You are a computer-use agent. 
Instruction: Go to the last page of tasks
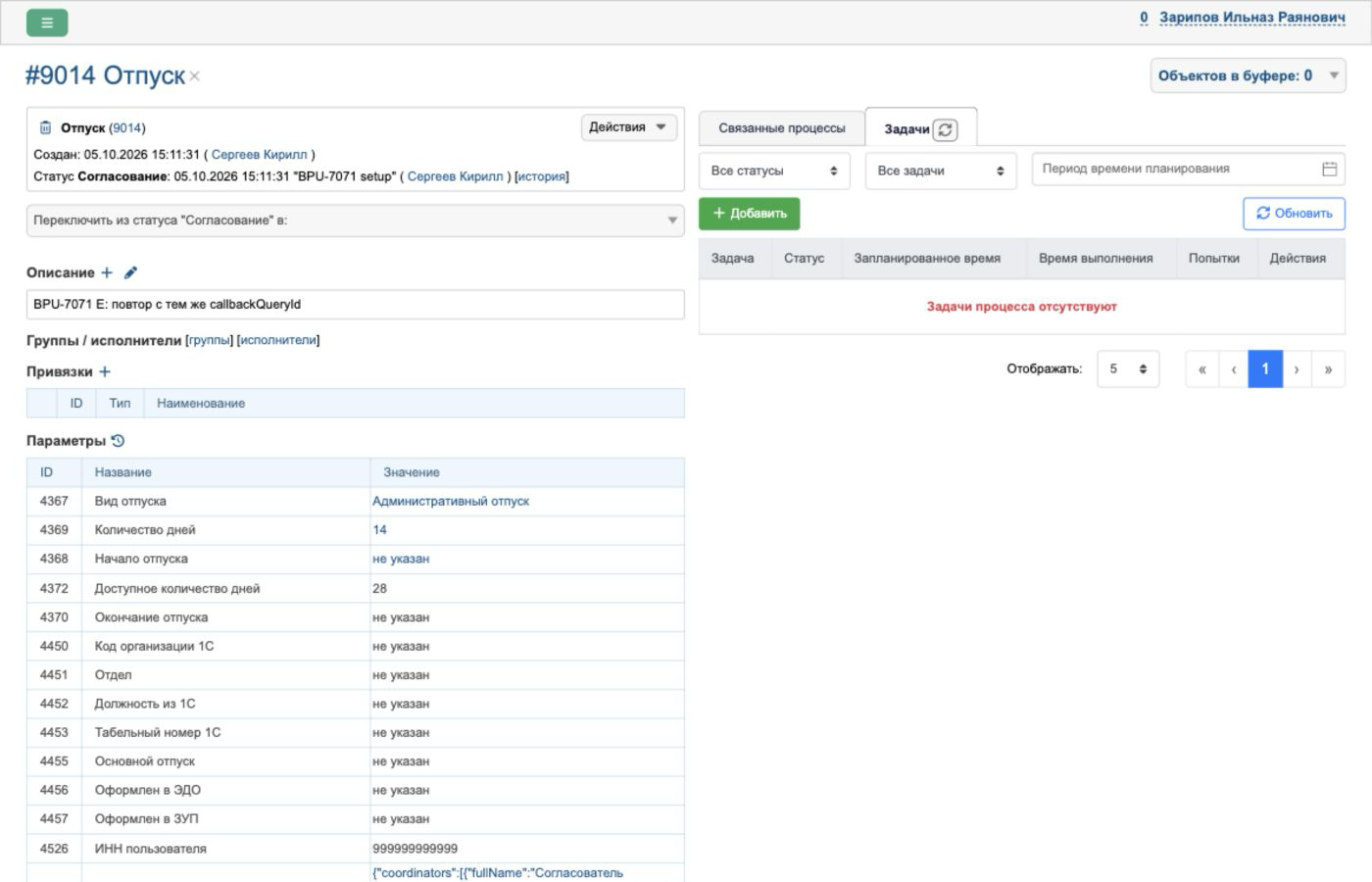point(1328,369)
